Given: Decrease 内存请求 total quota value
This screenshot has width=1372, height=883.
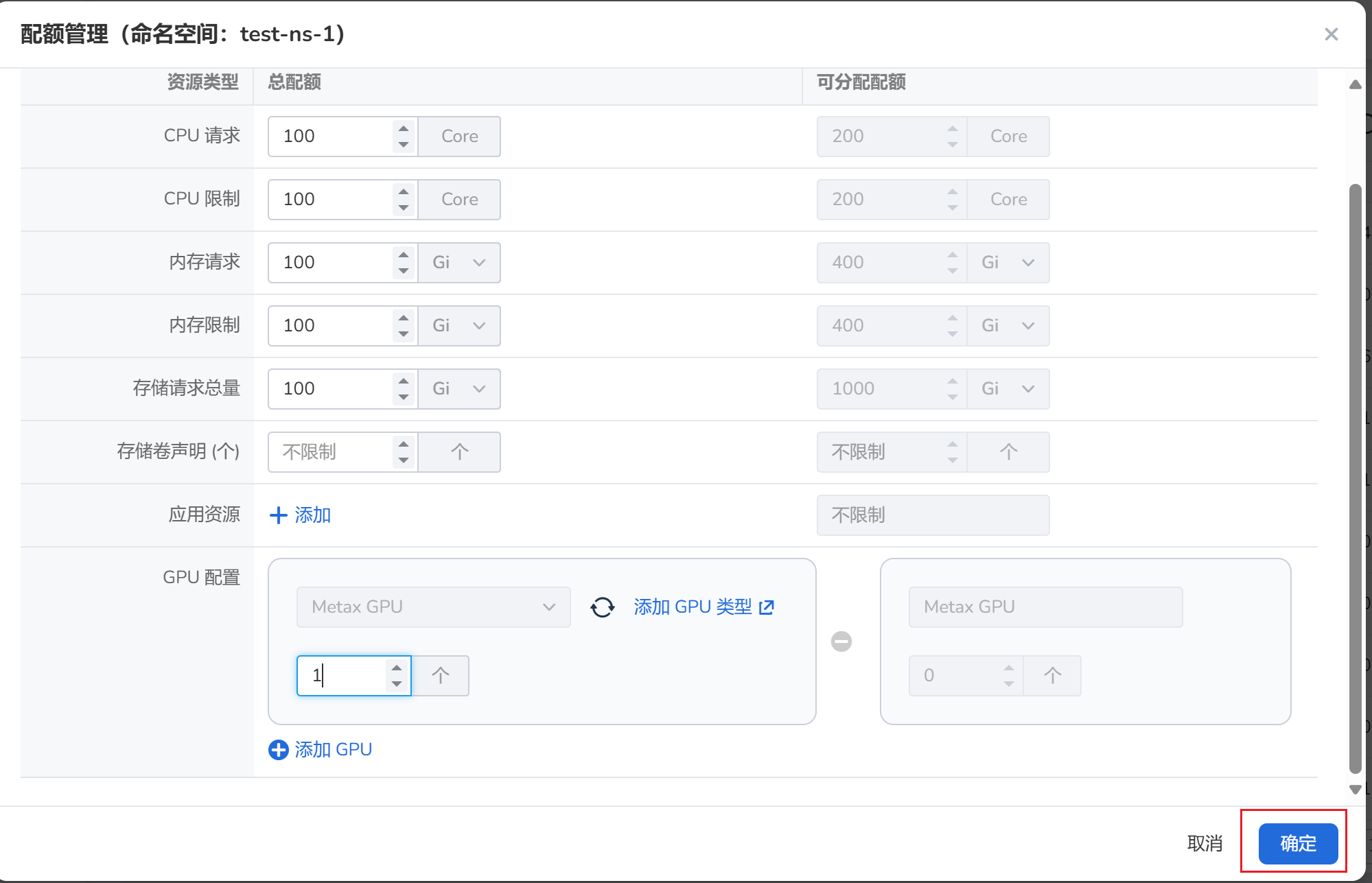Looking at the screenshot, I should point(404,271).
